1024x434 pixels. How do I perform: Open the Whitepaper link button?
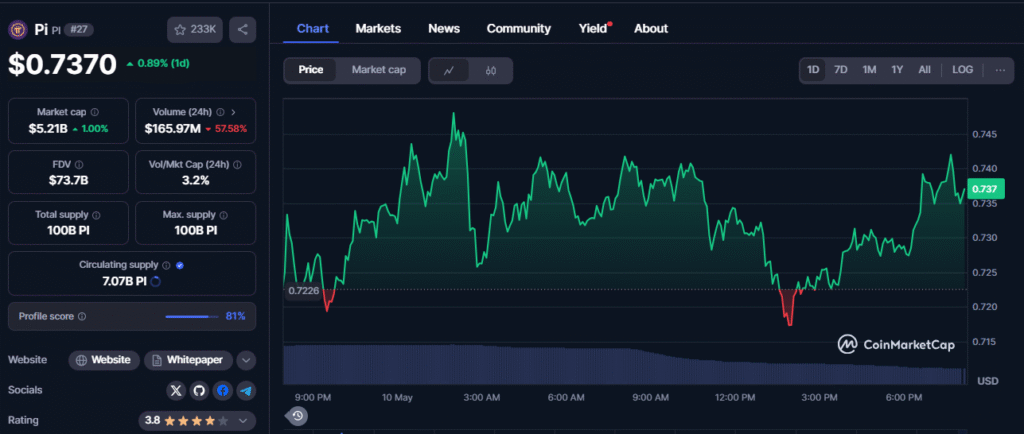189,360
